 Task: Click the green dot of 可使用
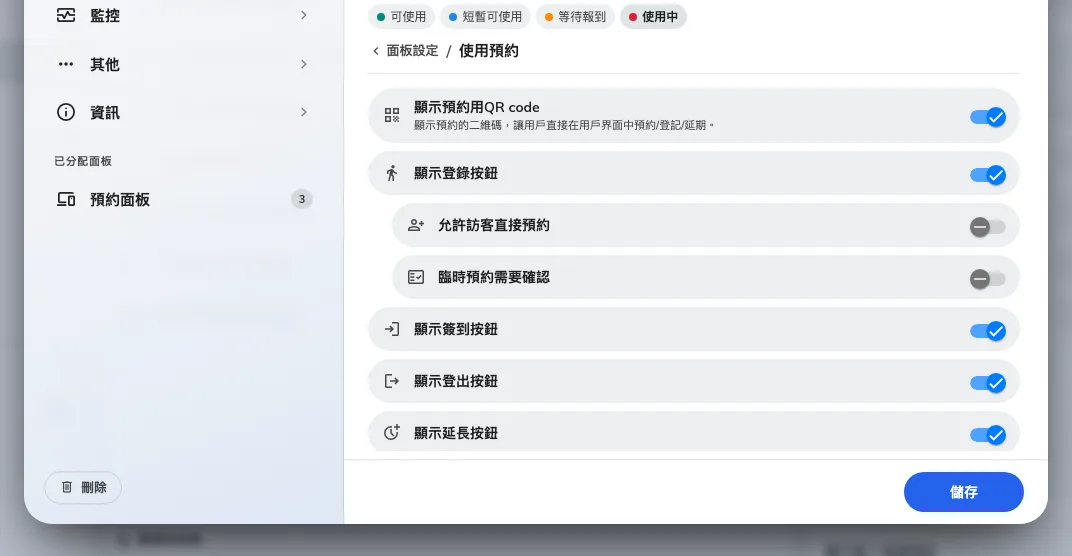(x=381, y=17)
